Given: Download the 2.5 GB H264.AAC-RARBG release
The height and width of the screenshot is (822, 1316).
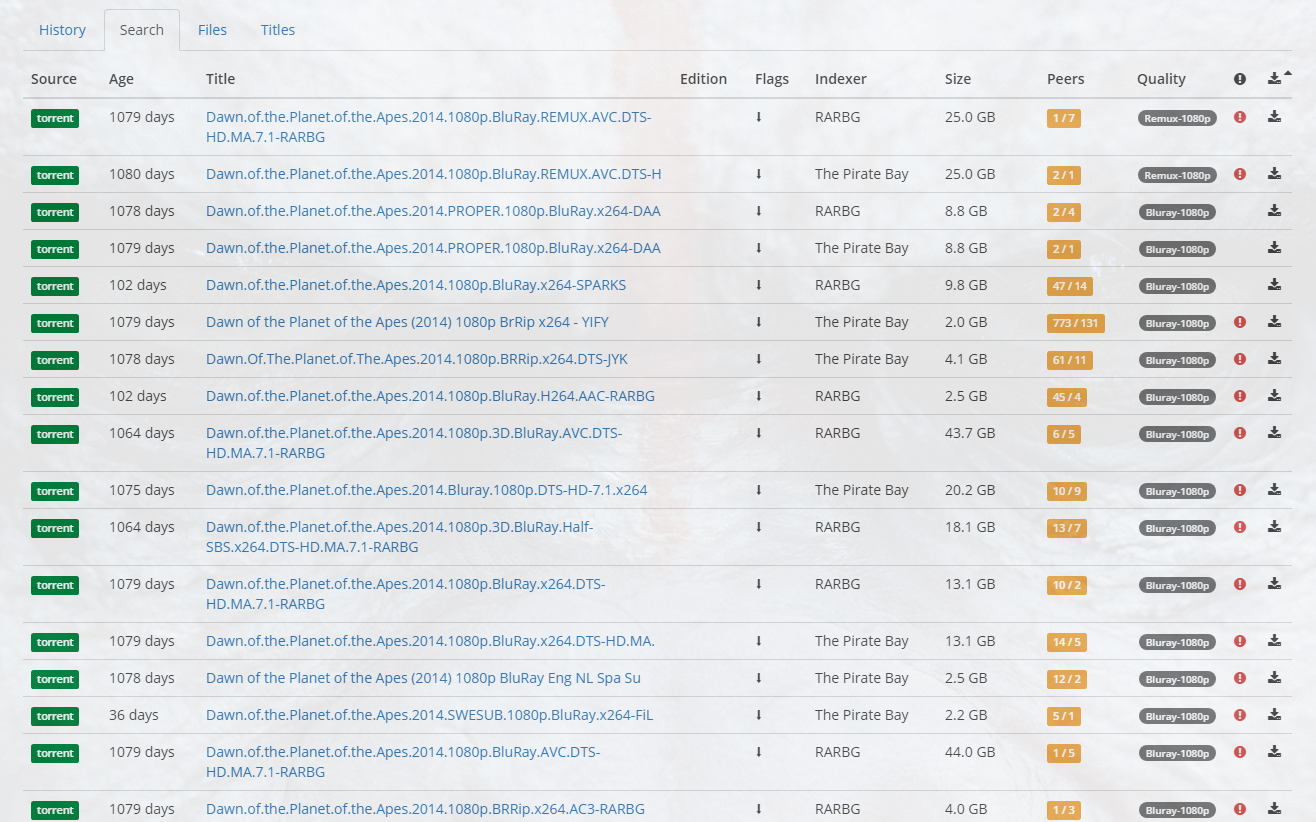Looking at the screenshot, I should coord(1274,396).
